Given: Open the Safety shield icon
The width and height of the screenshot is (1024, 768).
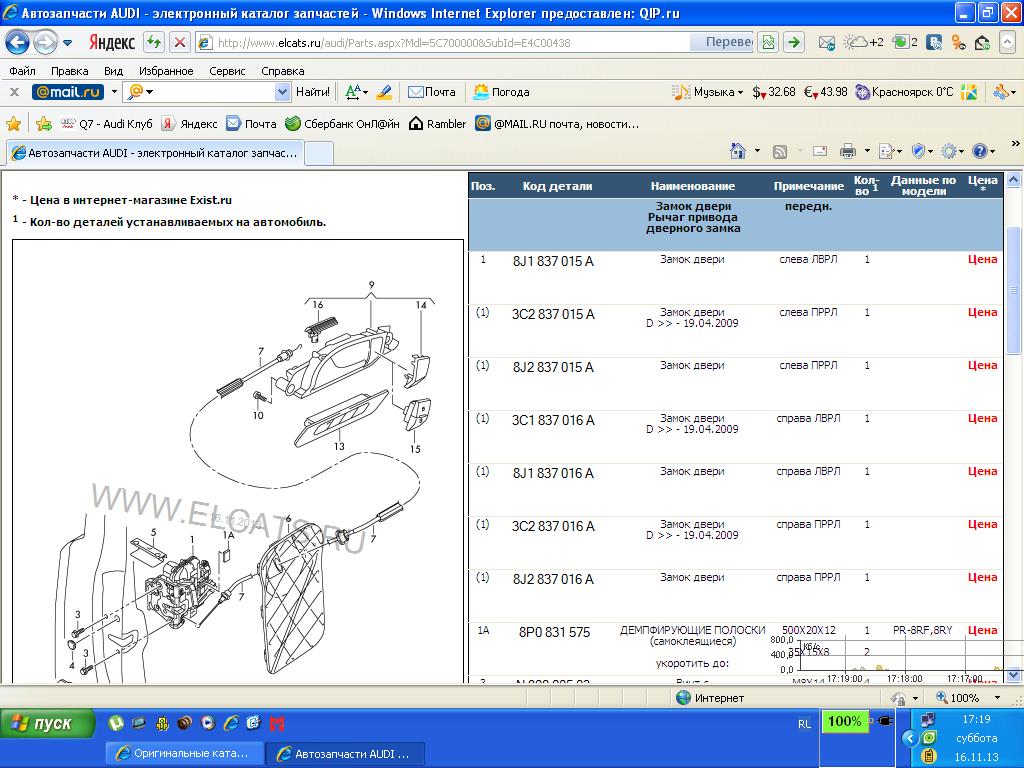Looking at the screenshot, I should (x=918, y=152).
